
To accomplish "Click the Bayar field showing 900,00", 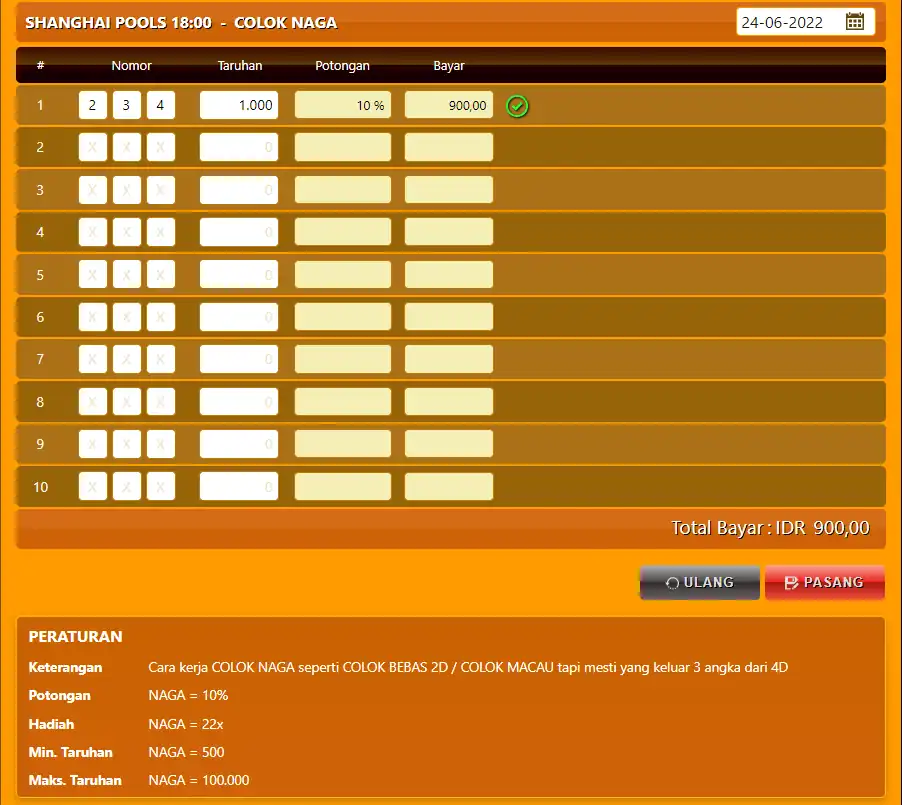I will pyautogui.click(x=449, y=105).
